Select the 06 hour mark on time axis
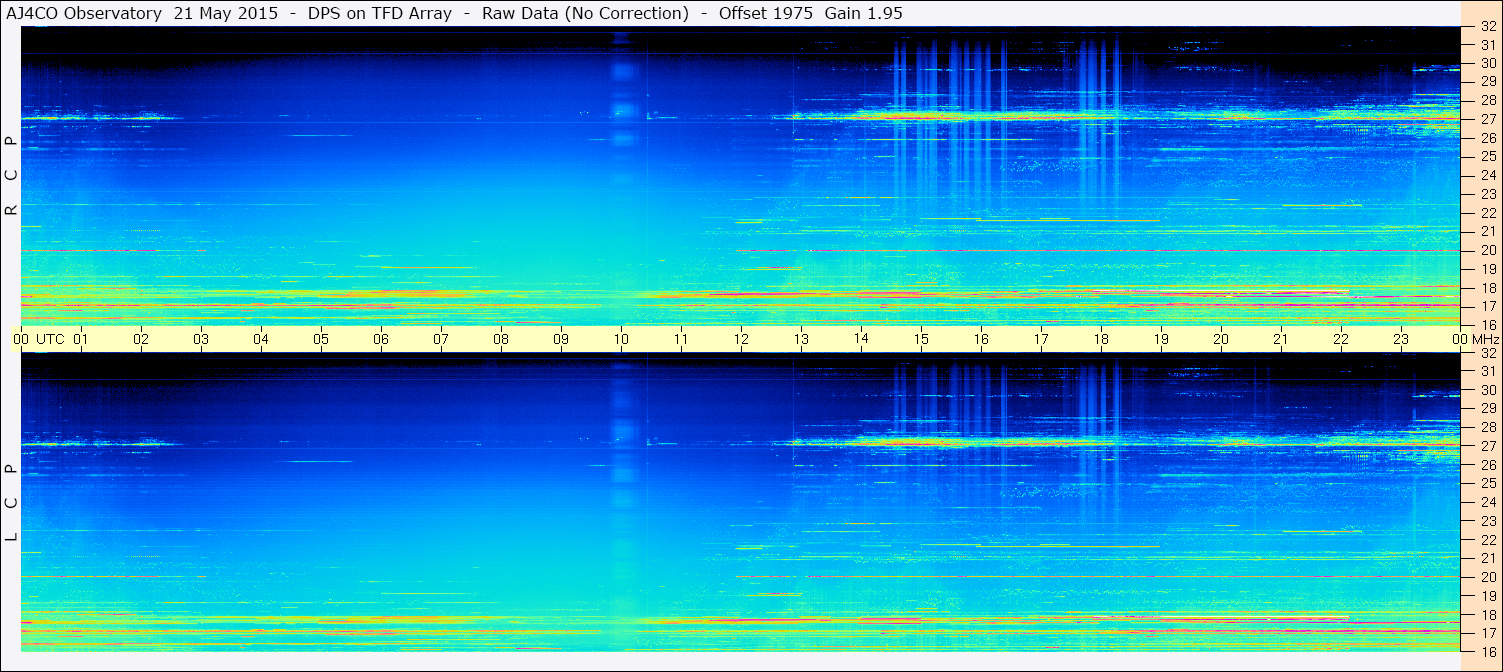 381,339
